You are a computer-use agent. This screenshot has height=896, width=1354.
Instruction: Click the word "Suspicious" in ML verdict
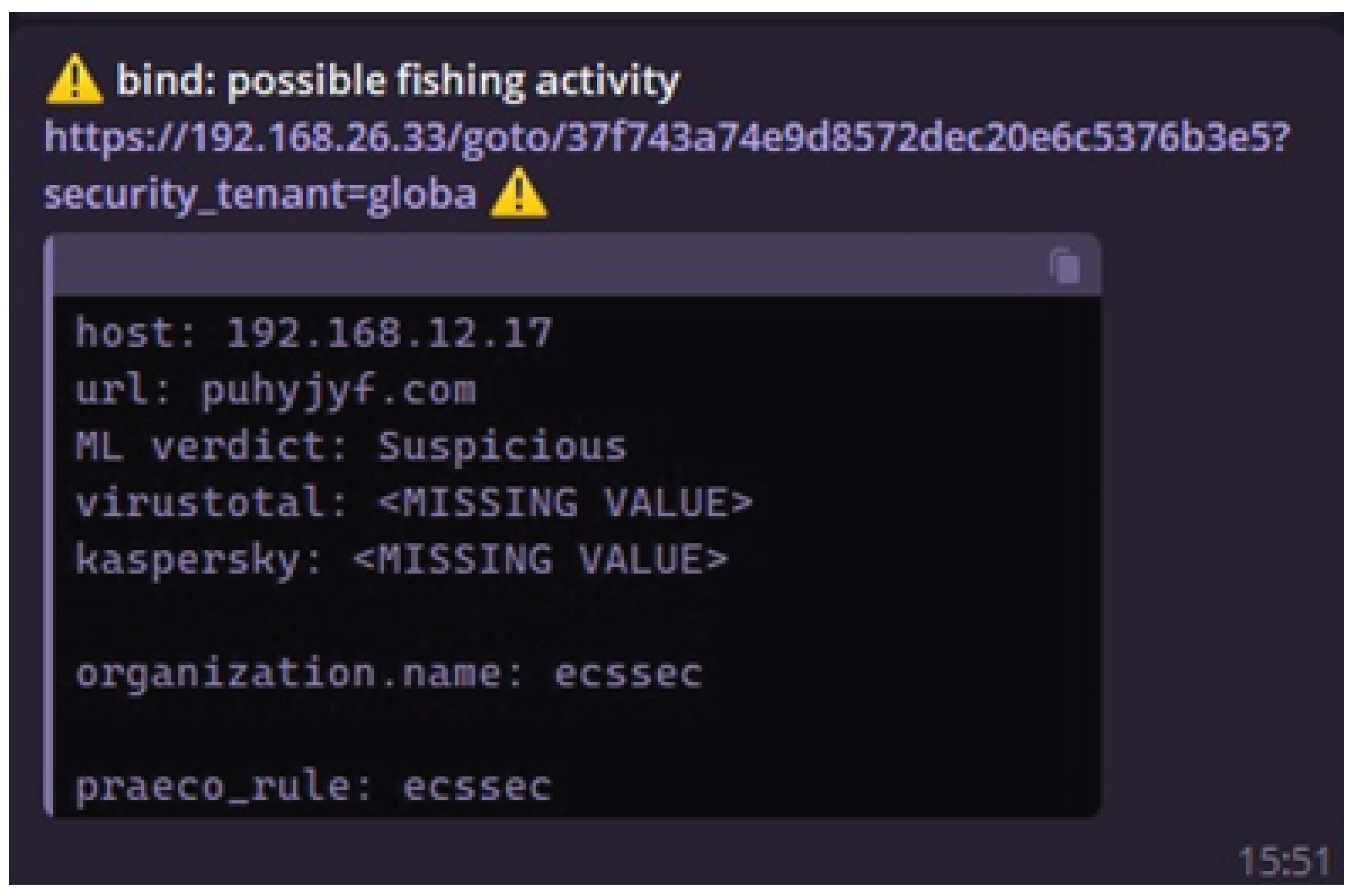point(502,447)
